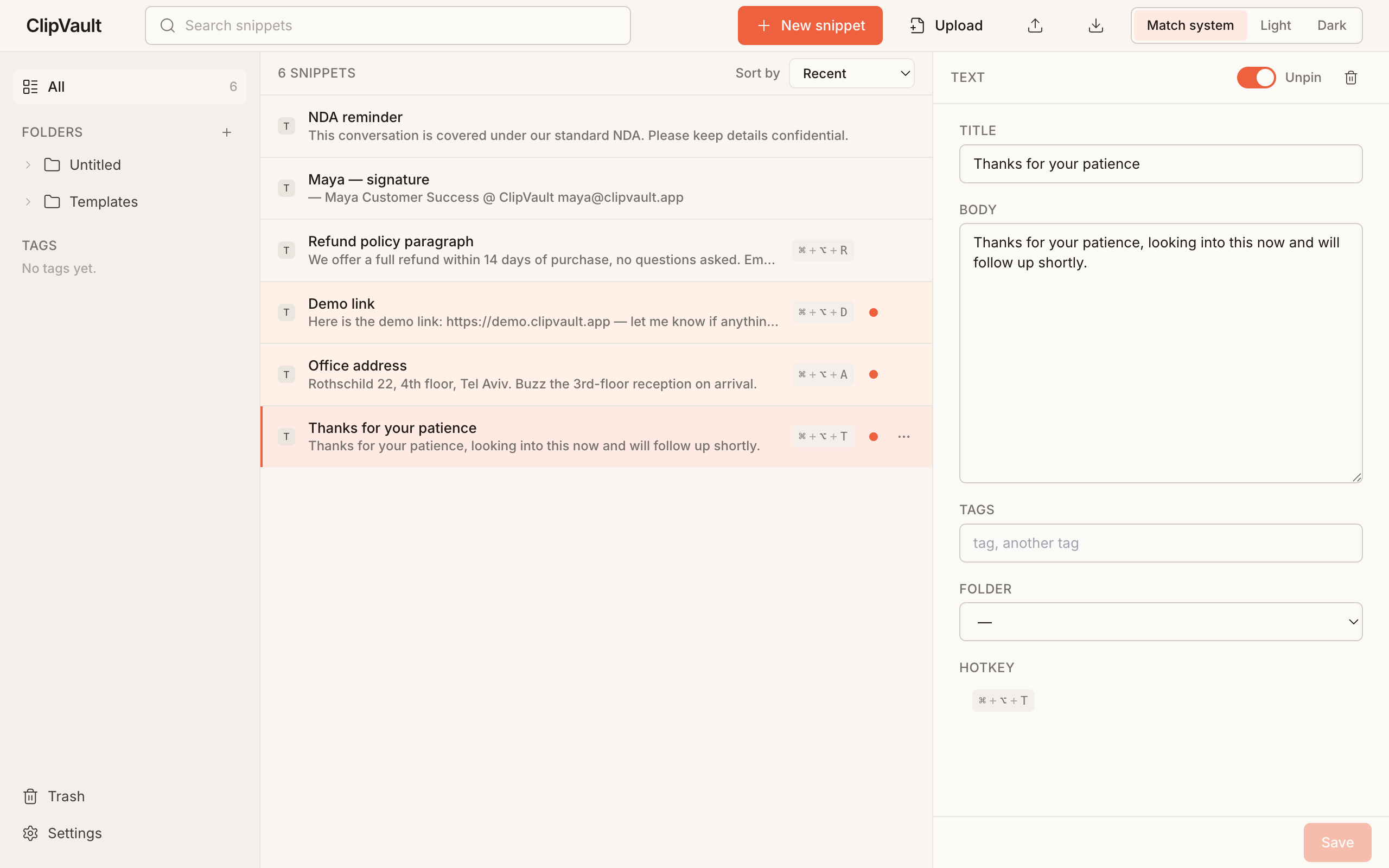1389x868 pixels.
Task: Click the Upload file button
Action: coord(946,25)
